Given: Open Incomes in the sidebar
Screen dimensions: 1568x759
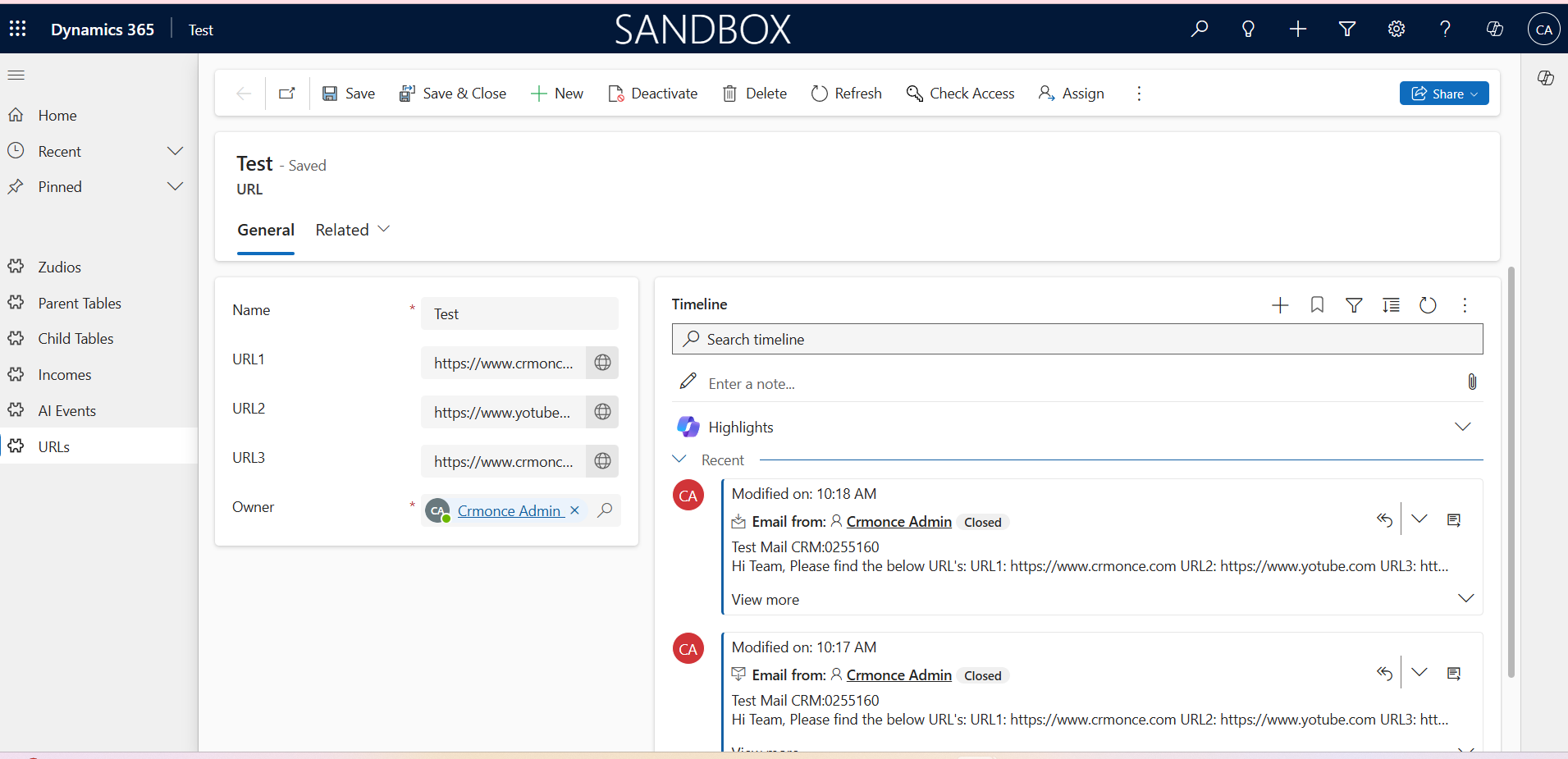Looking at the screenshot, I should coord(64,375).
